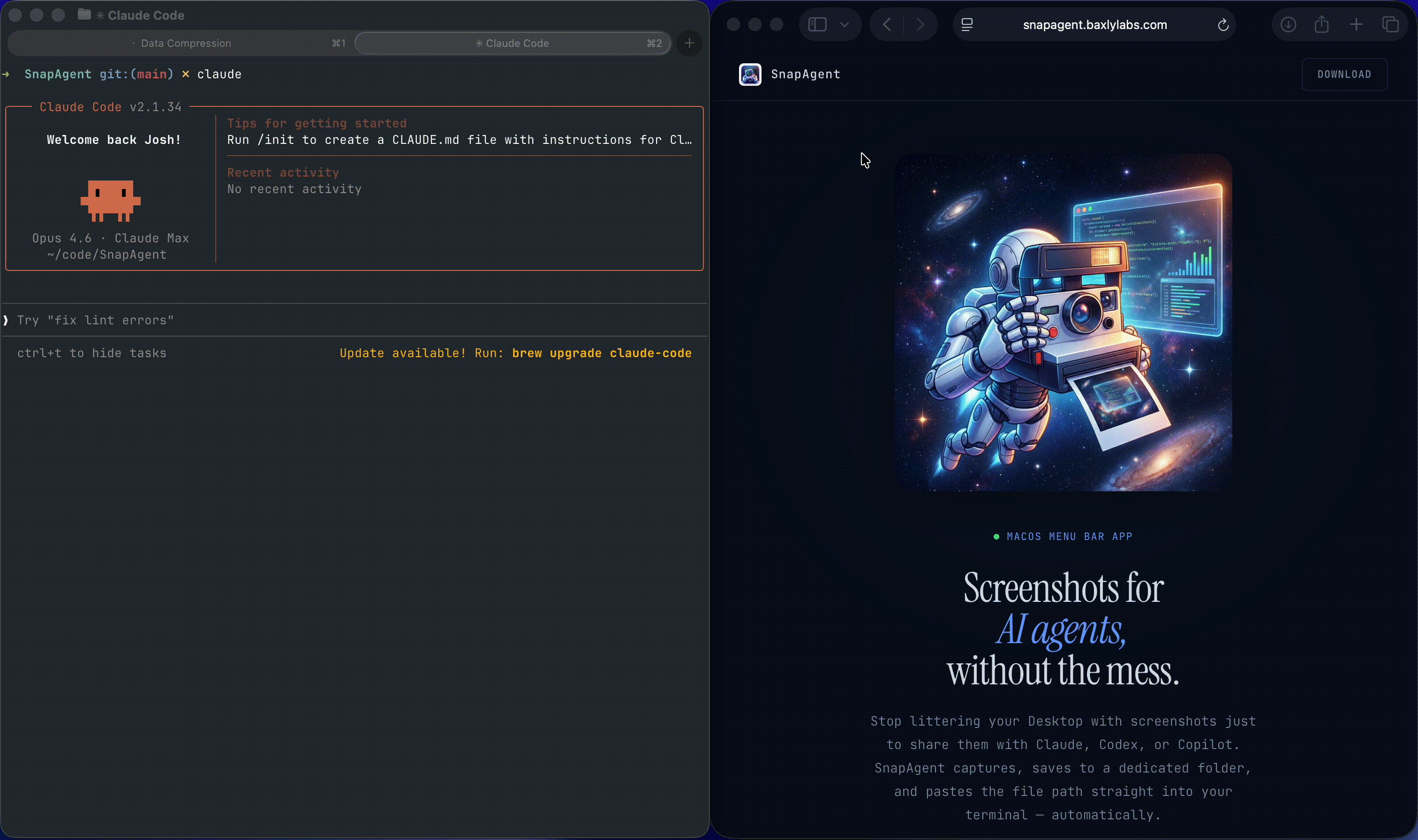The width and height of the screenshot is (1418, 840).
Task: Switch to the Data Compression tab
Action: click(x=186, y=43)
